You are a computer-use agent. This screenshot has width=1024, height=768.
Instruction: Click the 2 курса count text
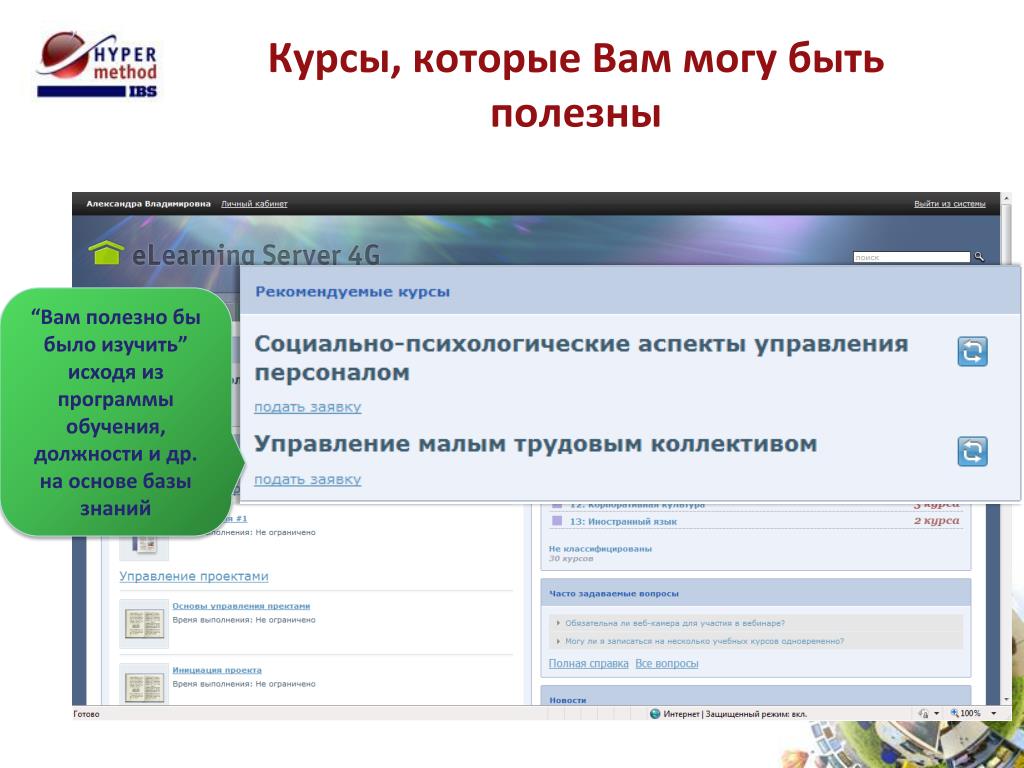pos(936,520)
